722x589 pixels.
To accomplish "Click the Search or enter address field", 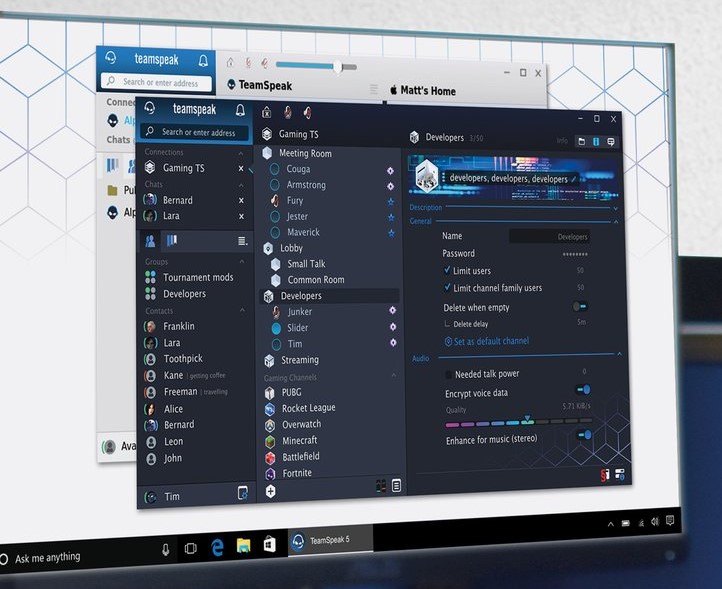I will [198, 132].
